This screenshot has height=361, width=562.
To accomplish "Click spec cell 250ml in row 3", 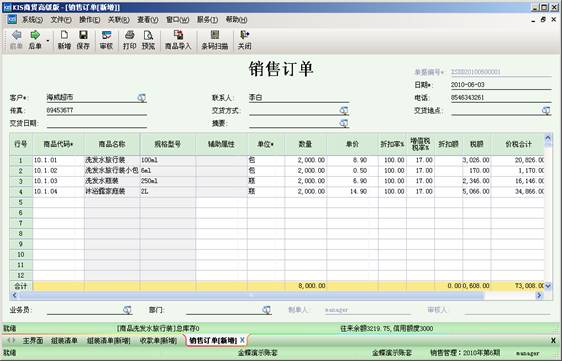I will (167, 181).
